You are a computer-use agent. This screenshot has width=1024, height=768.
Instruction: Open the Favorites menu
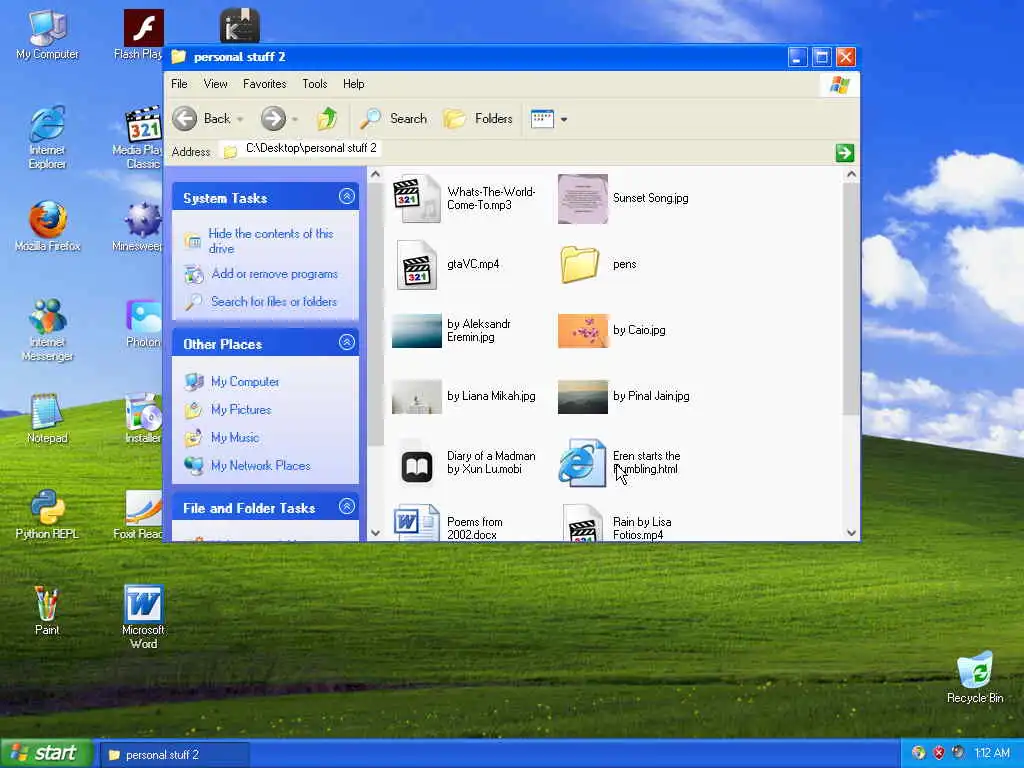264,84
